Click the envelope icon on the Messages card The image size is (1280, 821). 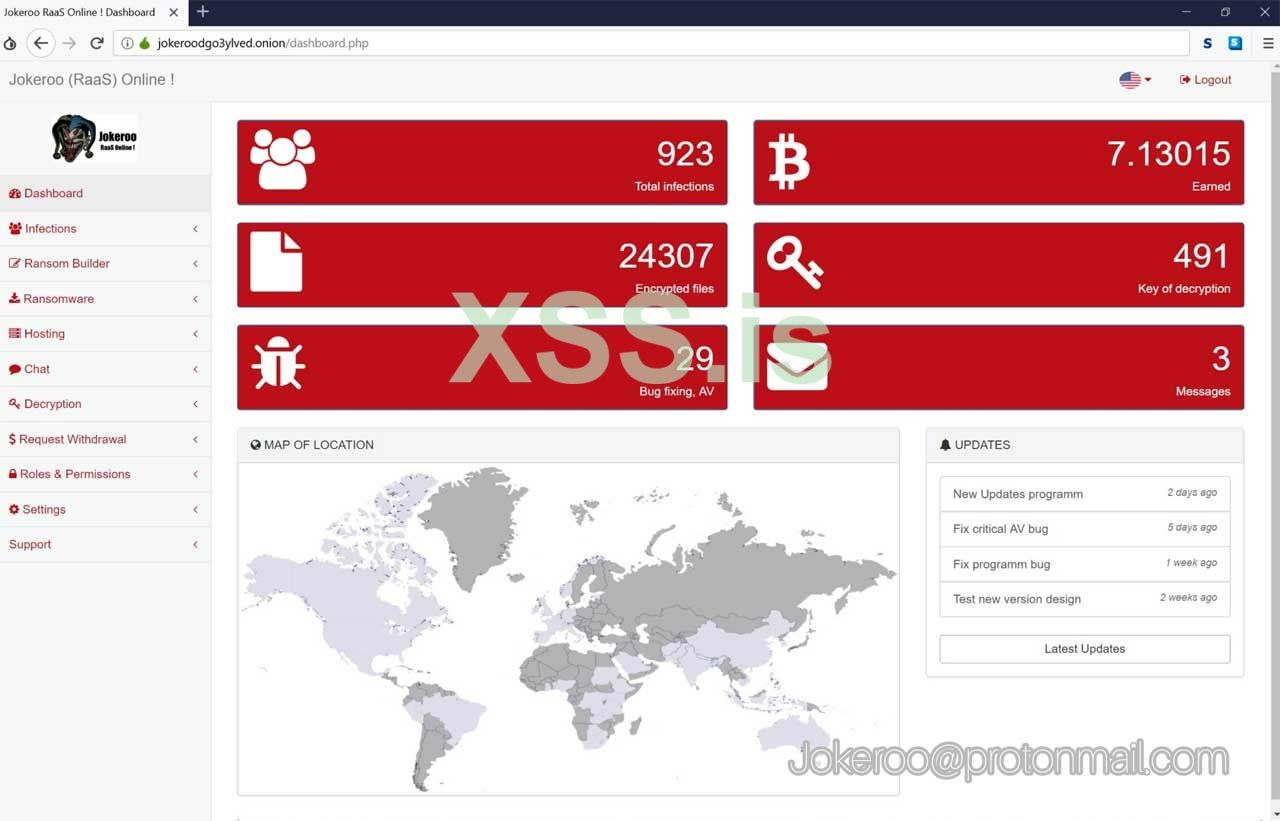click(x=797, y=366)
